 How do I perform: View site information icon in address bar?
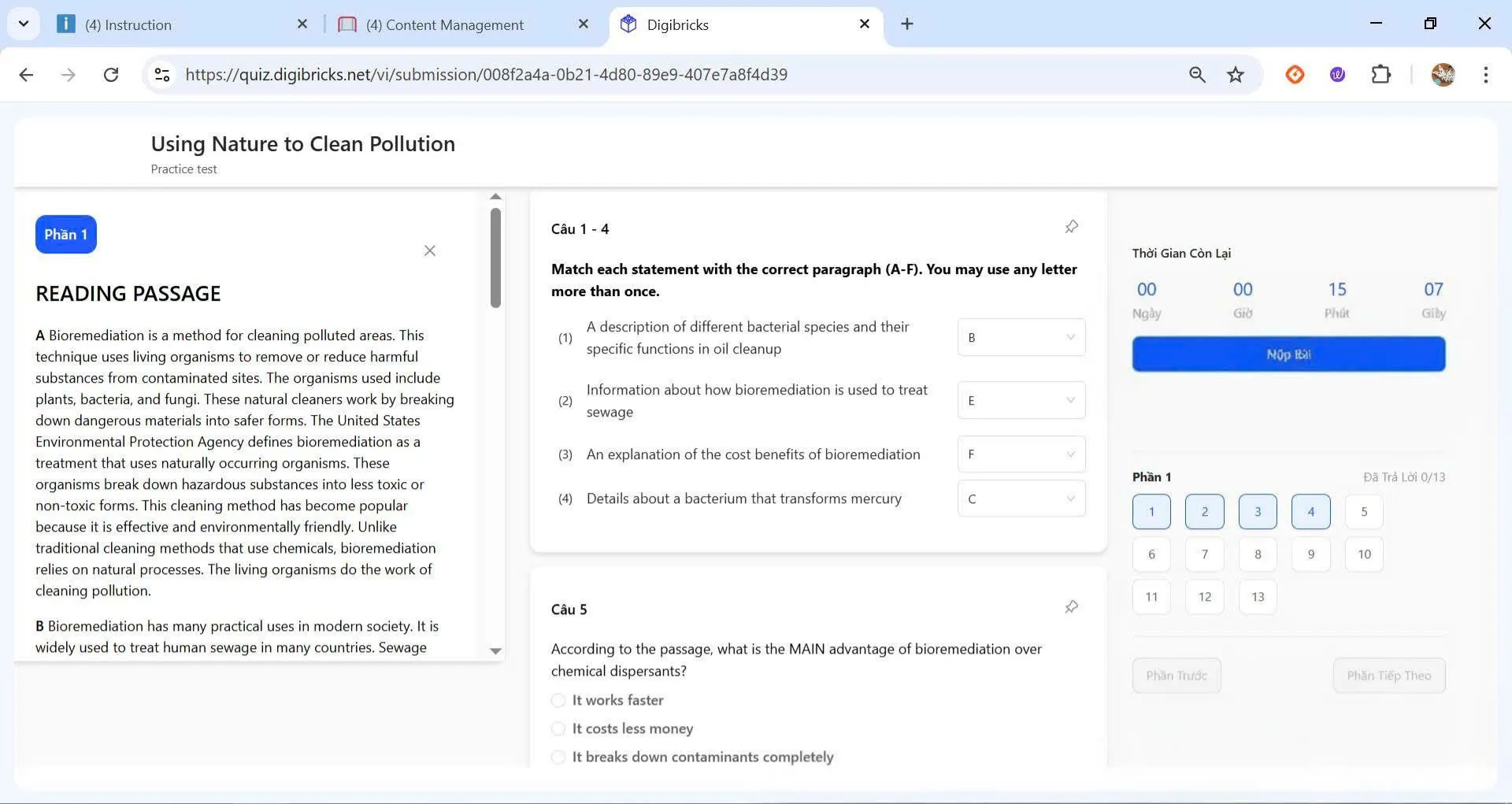162,75
